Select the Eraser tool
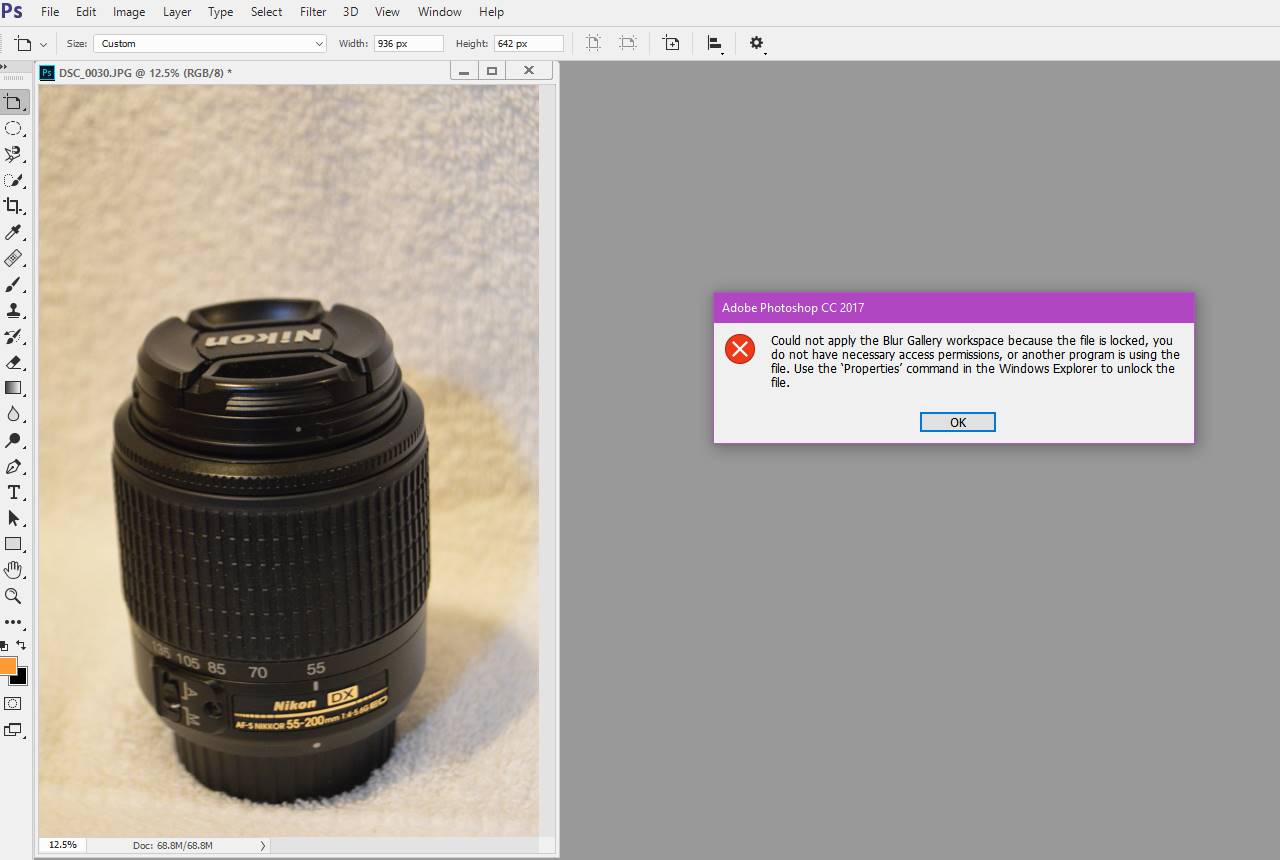 [x=14, y=362]
